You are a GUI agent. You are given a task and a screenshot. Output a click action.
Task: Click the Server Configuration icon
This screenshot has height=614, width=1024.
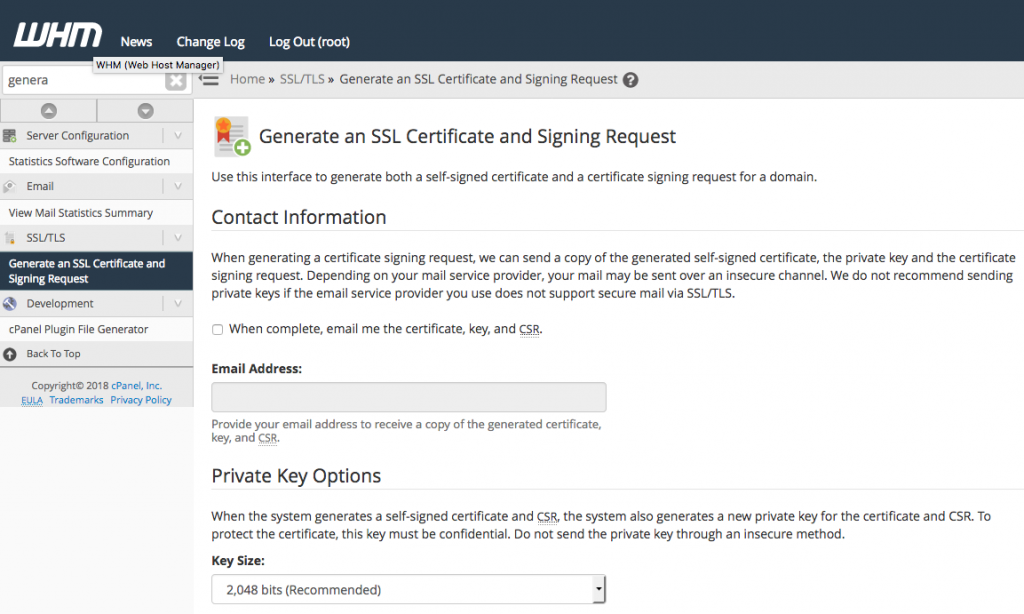(10, 136)
